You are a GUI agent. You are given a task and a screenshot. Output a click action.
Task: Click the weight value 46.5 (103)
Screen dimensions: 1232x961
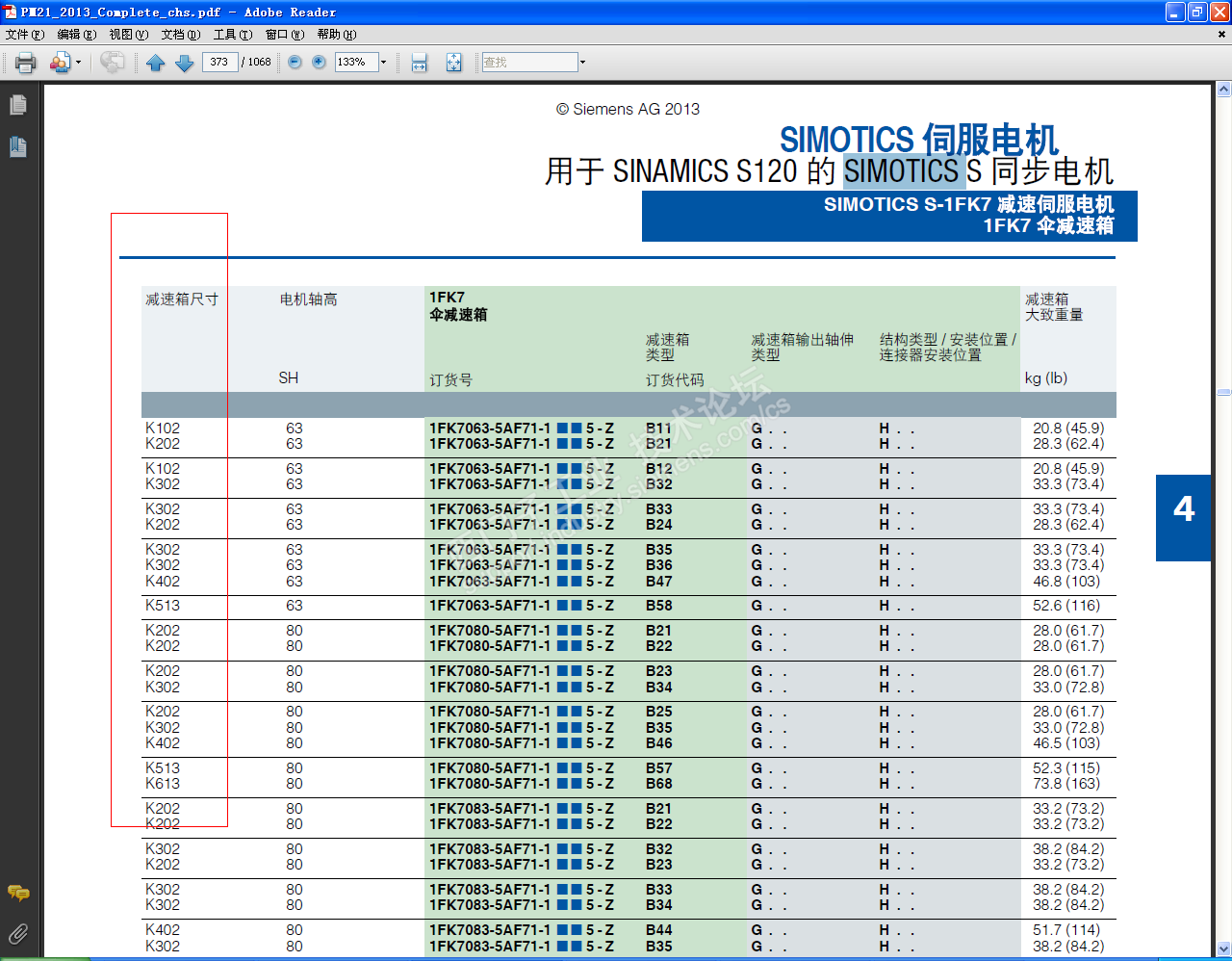(x=1066, y=743)
